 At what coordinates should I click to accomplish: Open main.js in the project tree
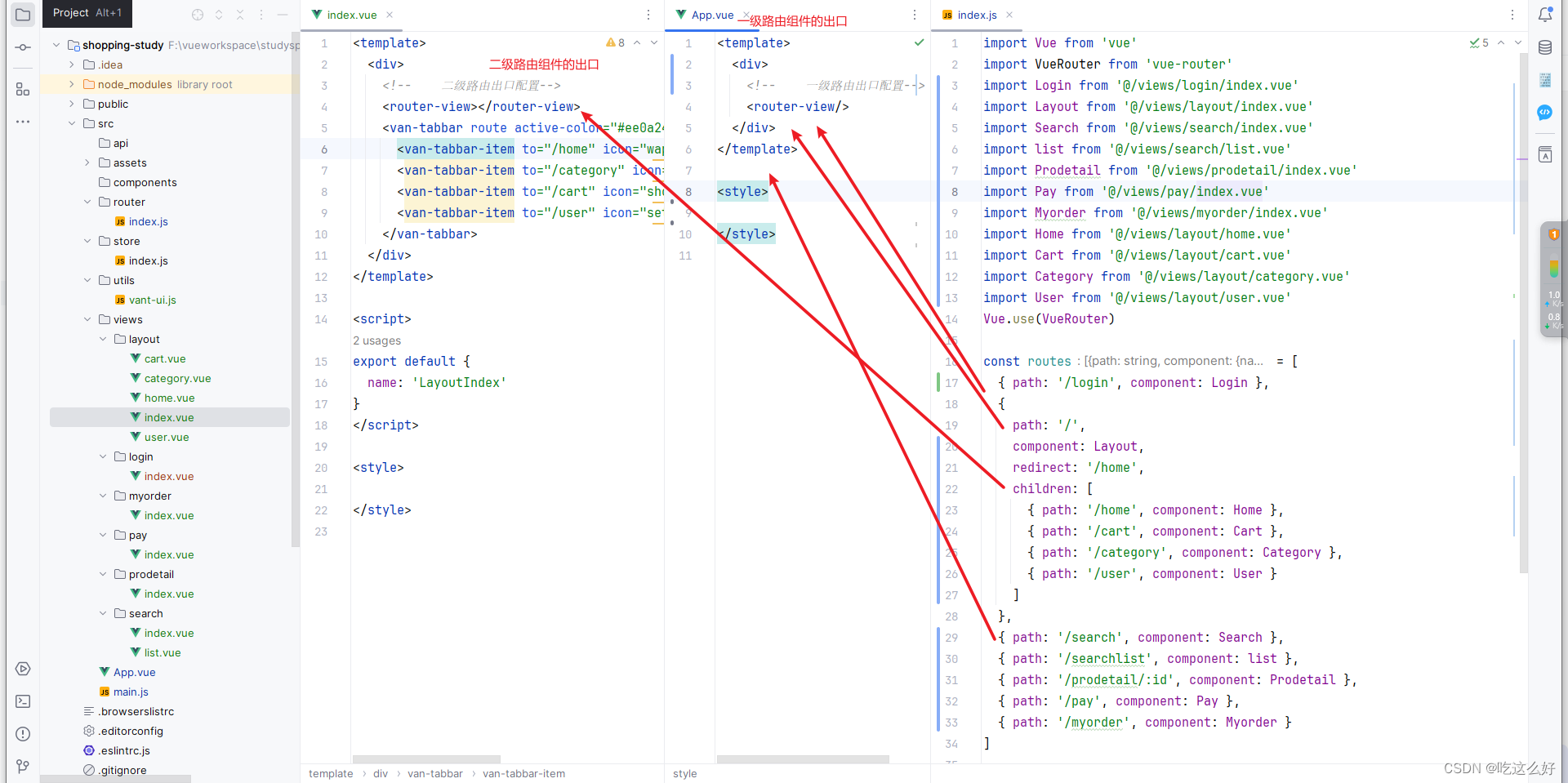click(131, 692)
